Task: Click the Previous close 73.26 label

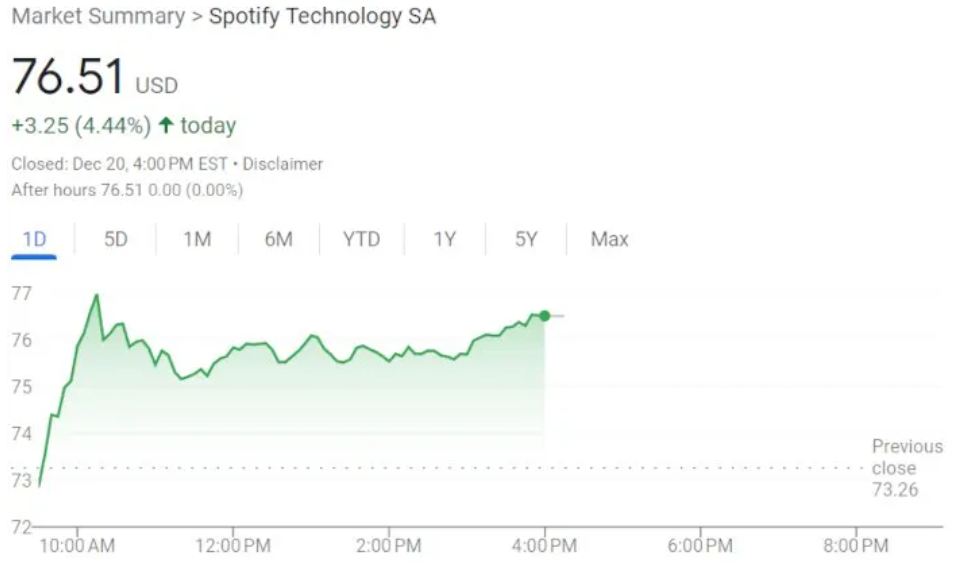Action: click(906, 468)
